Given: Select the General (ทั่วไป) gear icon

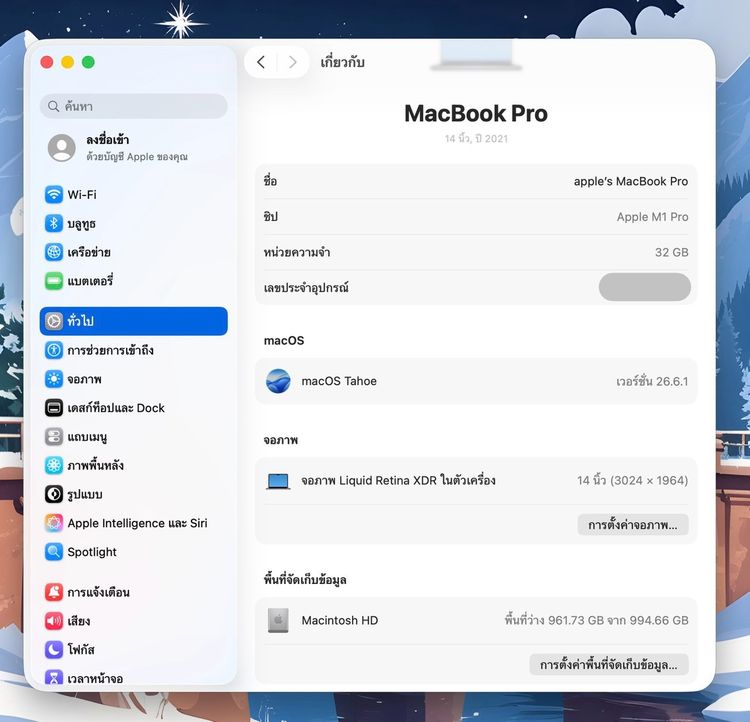Looking at the screenshot, I should tap(54, 321).
